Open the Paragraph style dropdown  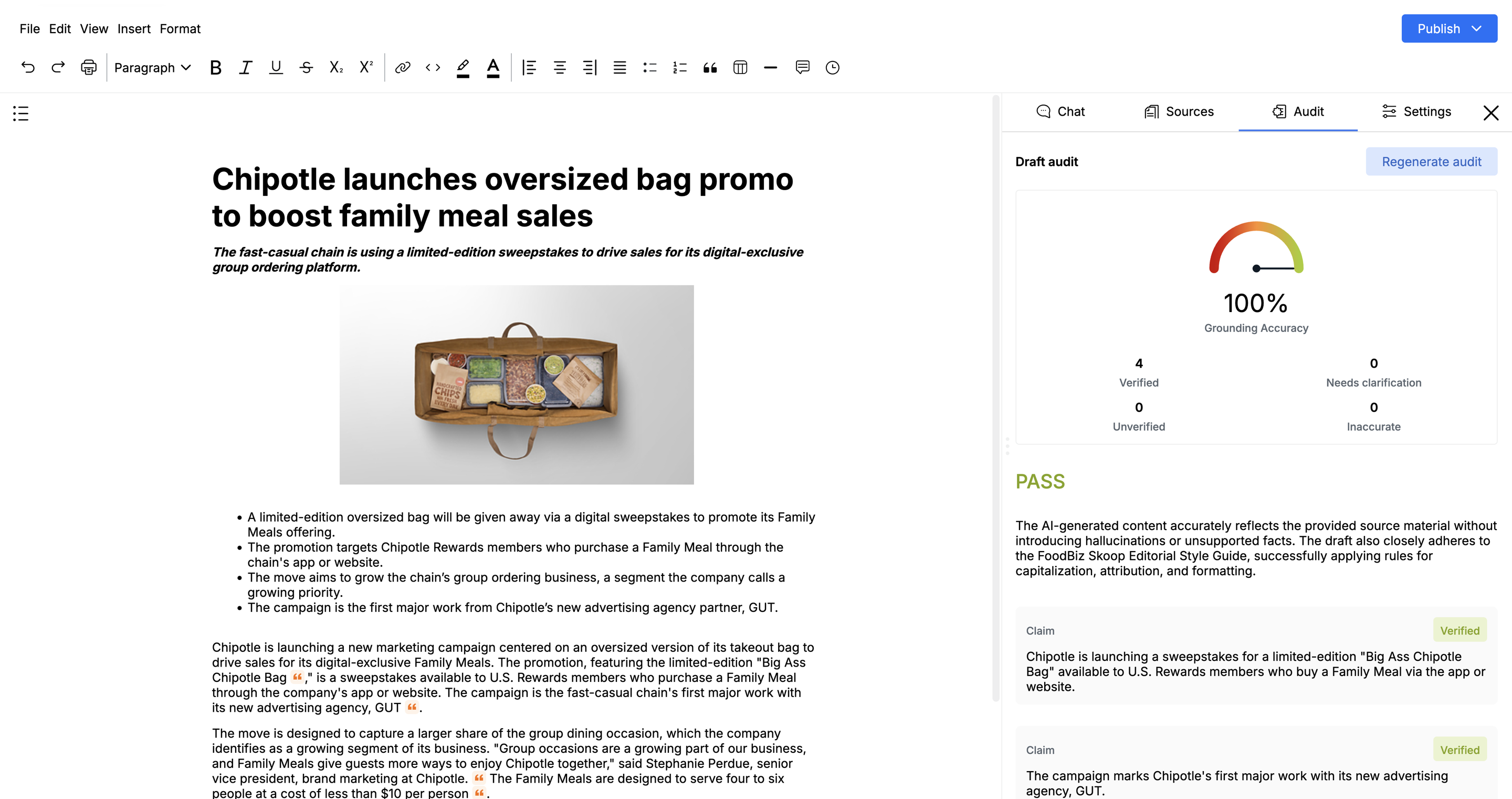click(x=153, y=68)
